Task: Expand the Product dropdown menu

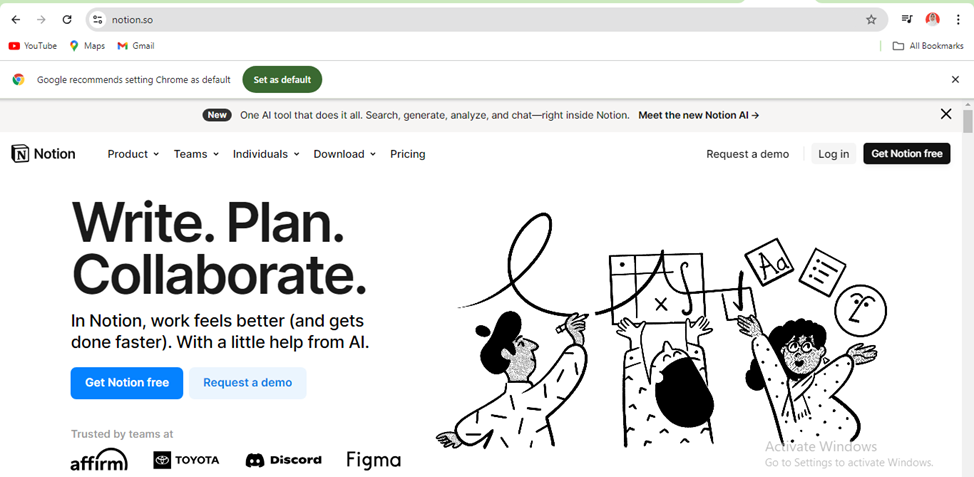Action: [x=133, y=154]
